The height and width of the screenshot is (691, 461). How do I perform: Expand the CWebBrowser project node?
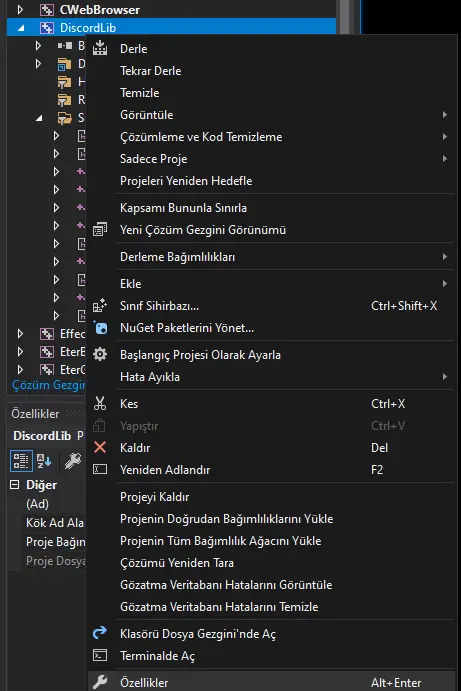click(x=20, y=10)
